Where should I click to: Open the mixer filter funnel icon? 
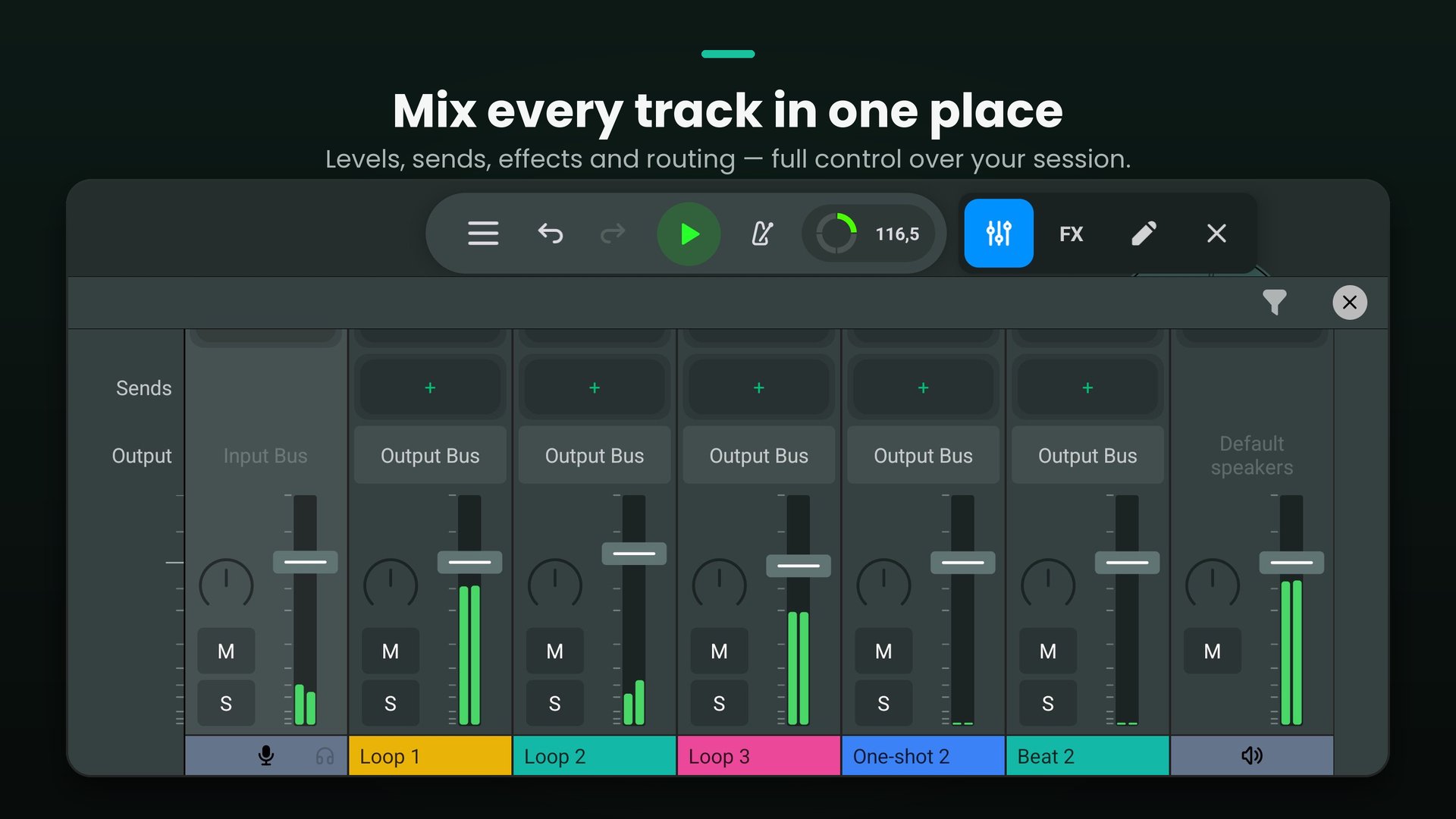tap(1275, 303)
